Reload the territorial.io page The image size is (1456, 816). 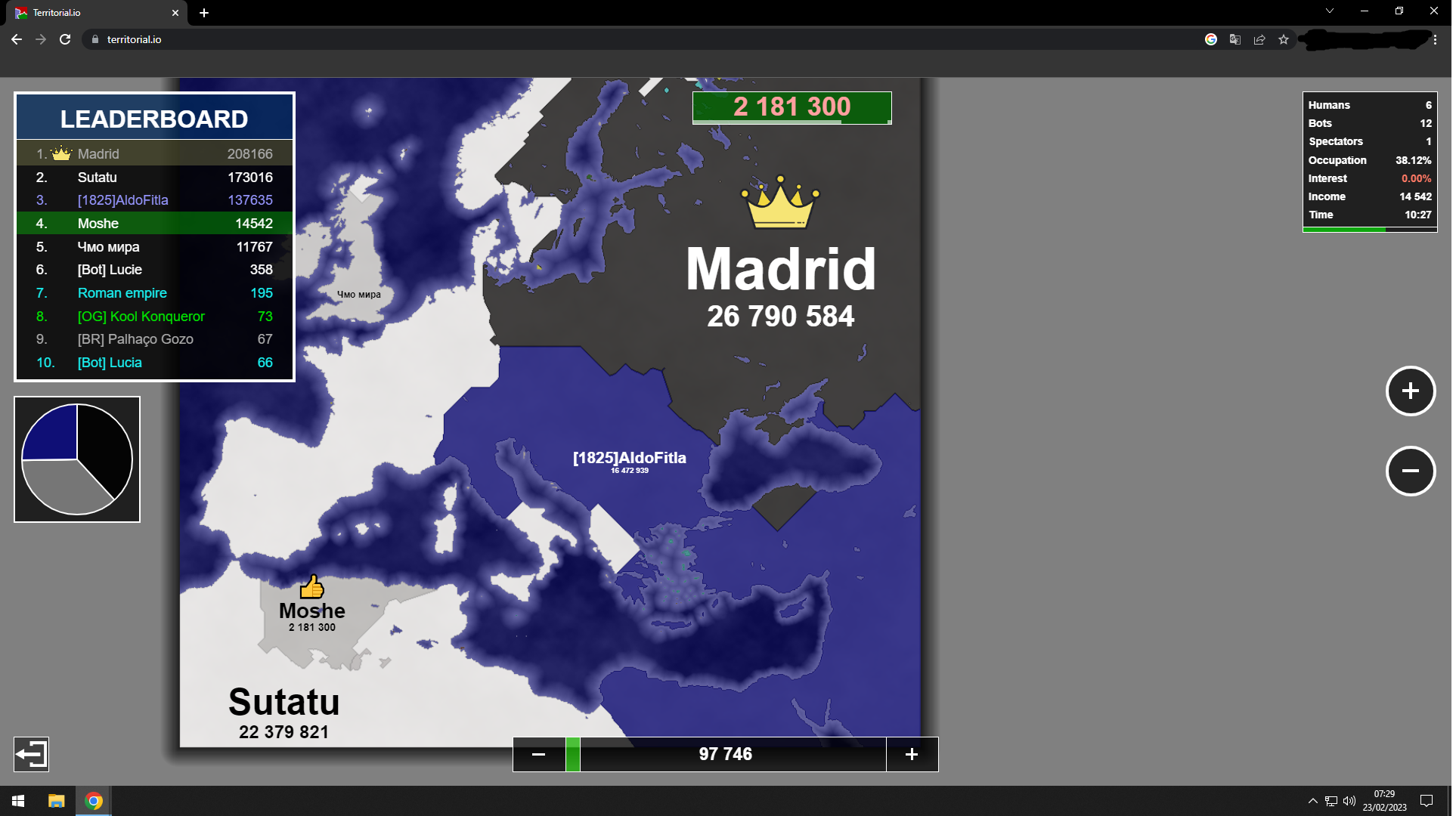click(65, 39)
